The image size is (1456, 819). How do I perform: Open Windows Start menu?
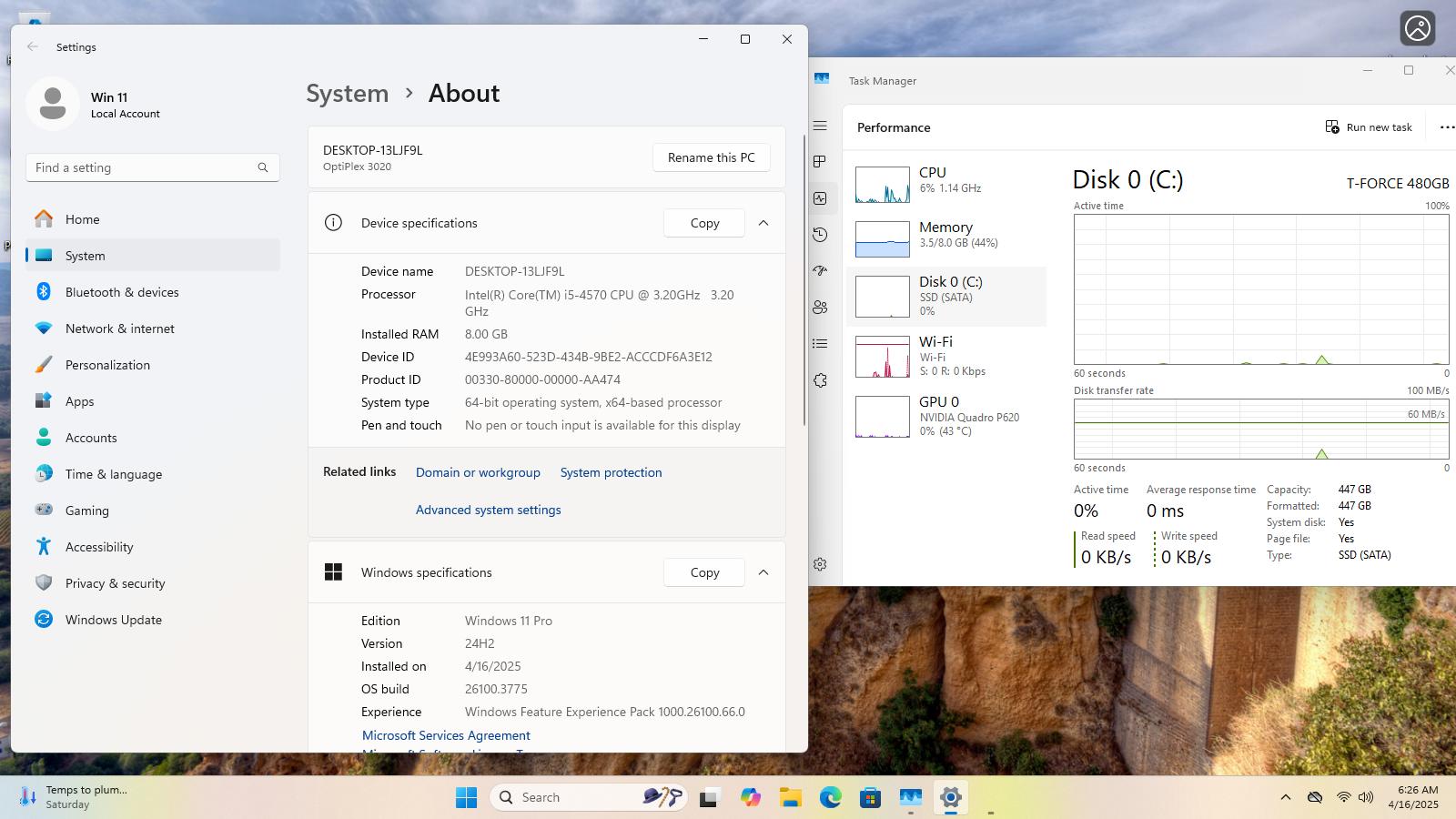[x=466, y=797]
